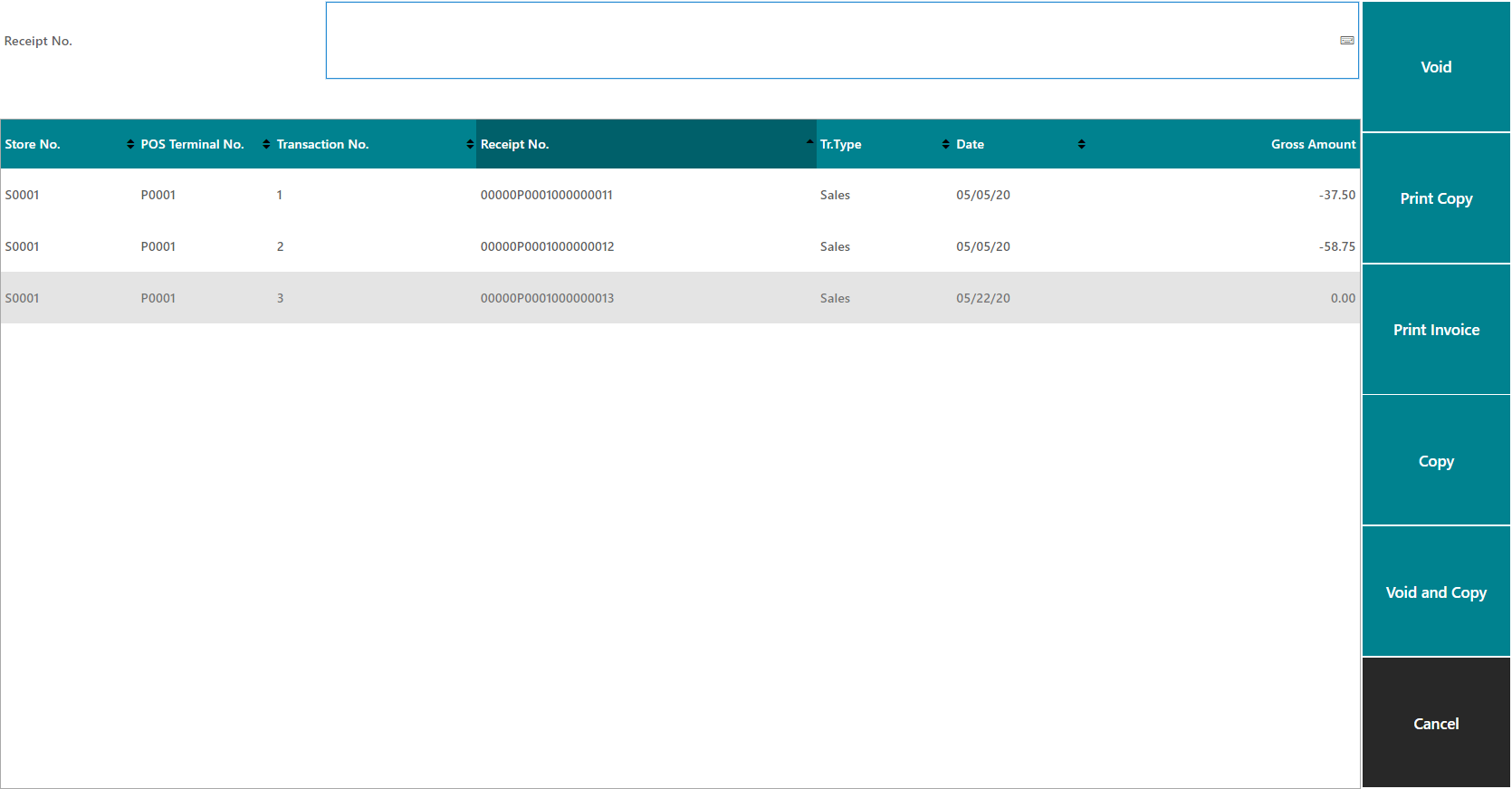Click the Print Invoice button

pyautogui.click(x=1436, y=330)
